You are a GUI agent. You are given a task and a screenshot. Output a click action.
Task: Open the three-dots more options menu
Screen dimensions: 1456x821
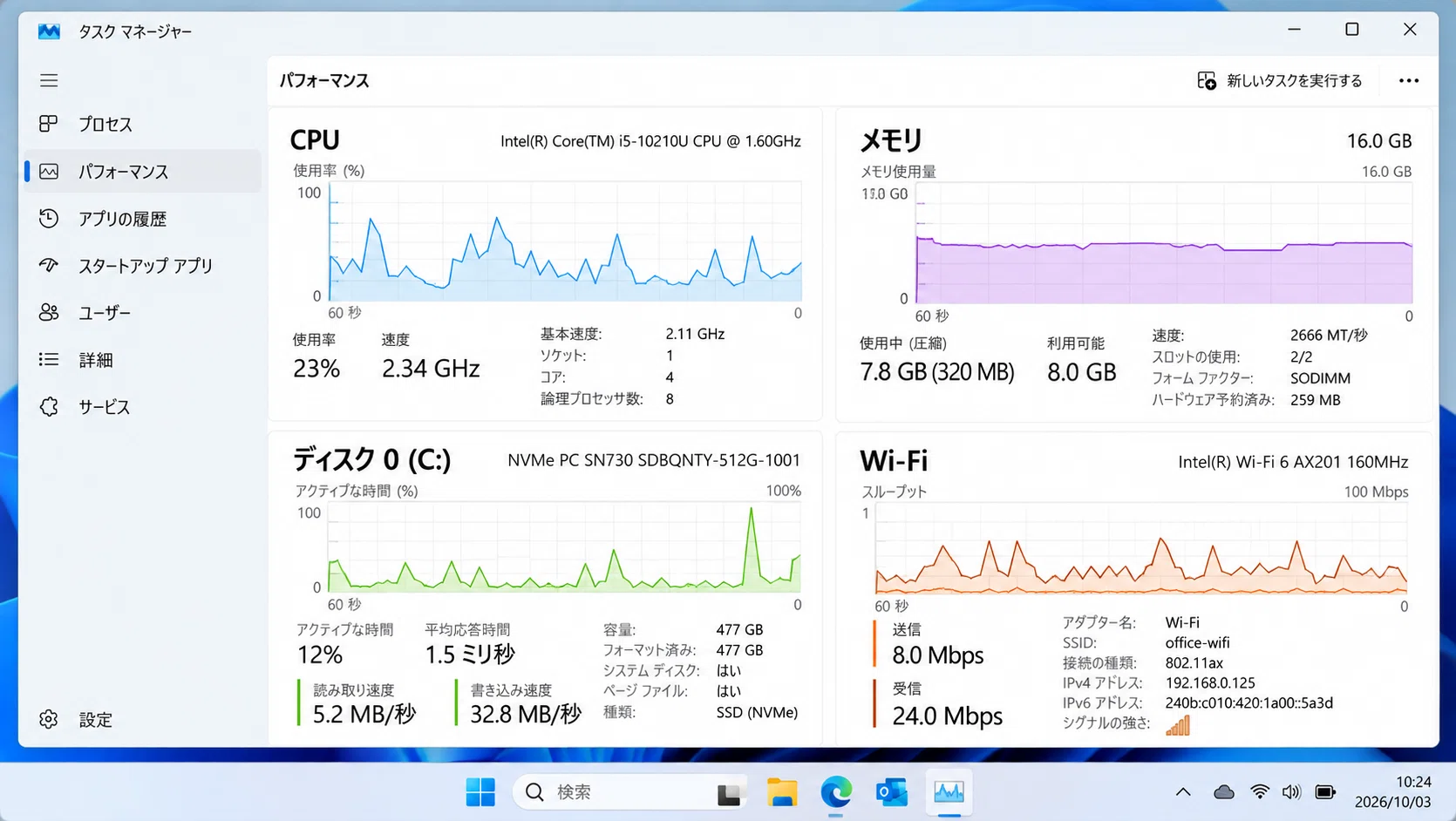(x=1409, y=80)
